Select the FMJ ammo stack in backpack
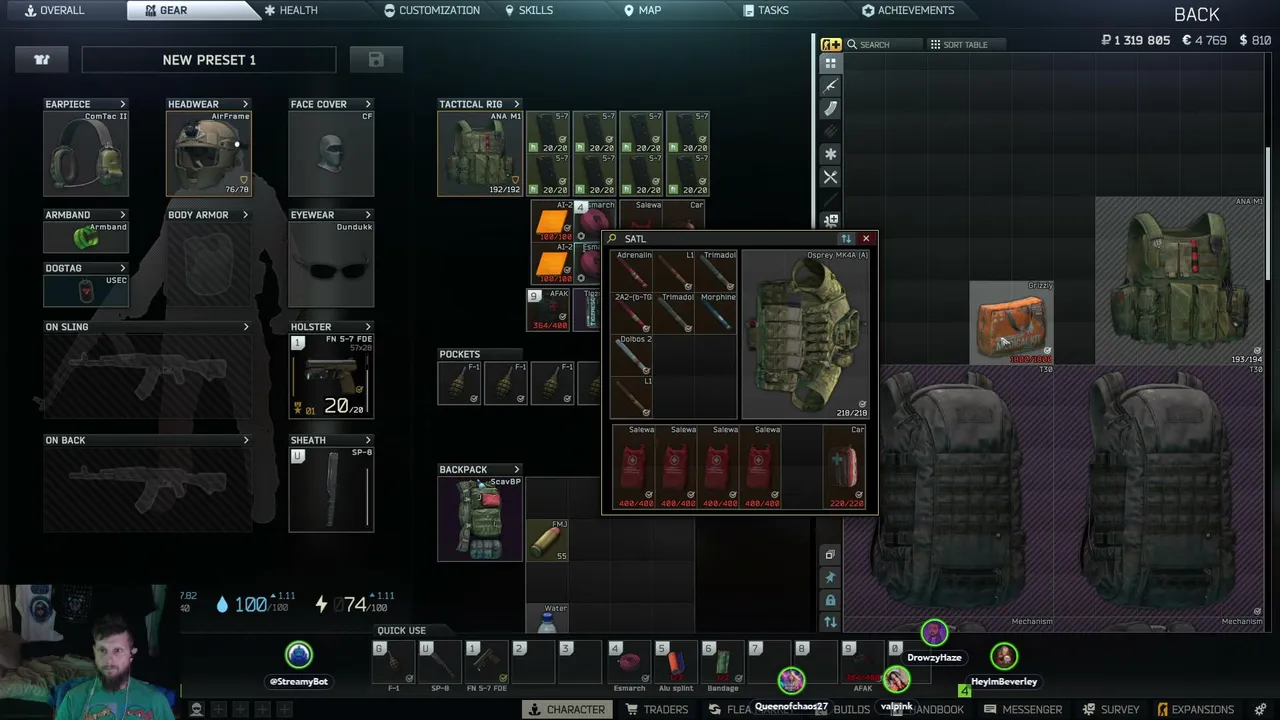Viewport: 1280px width, 720px height. [548, 540]
